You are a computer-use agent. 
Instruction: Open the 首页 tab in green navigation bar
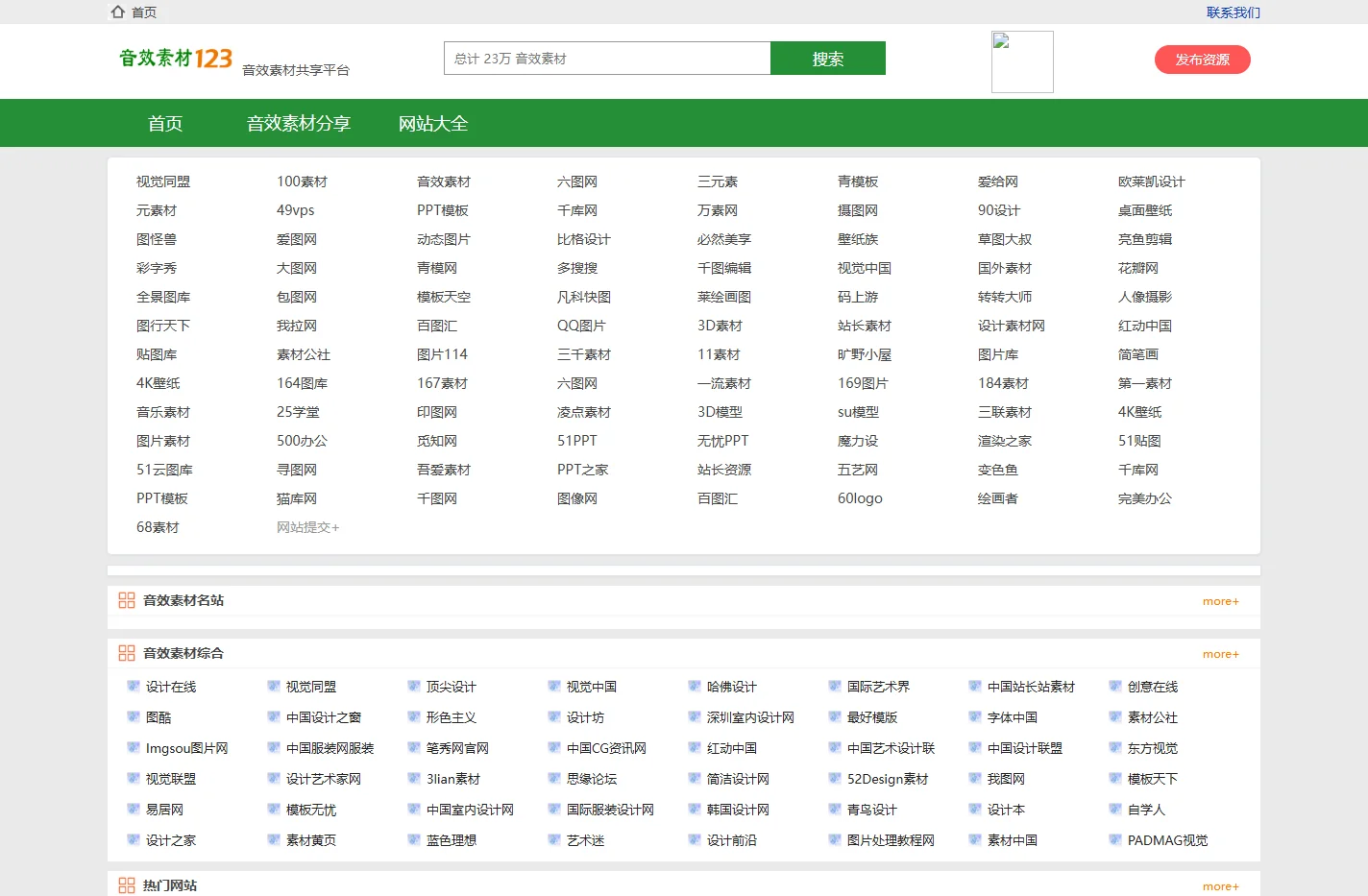coord(165,123)
